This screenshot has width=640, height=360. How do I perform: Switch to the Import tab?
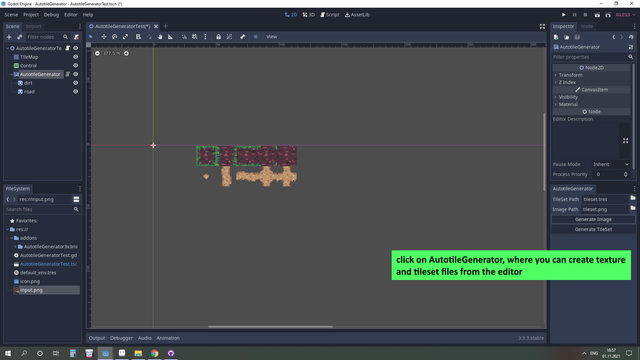coord(33,26)
